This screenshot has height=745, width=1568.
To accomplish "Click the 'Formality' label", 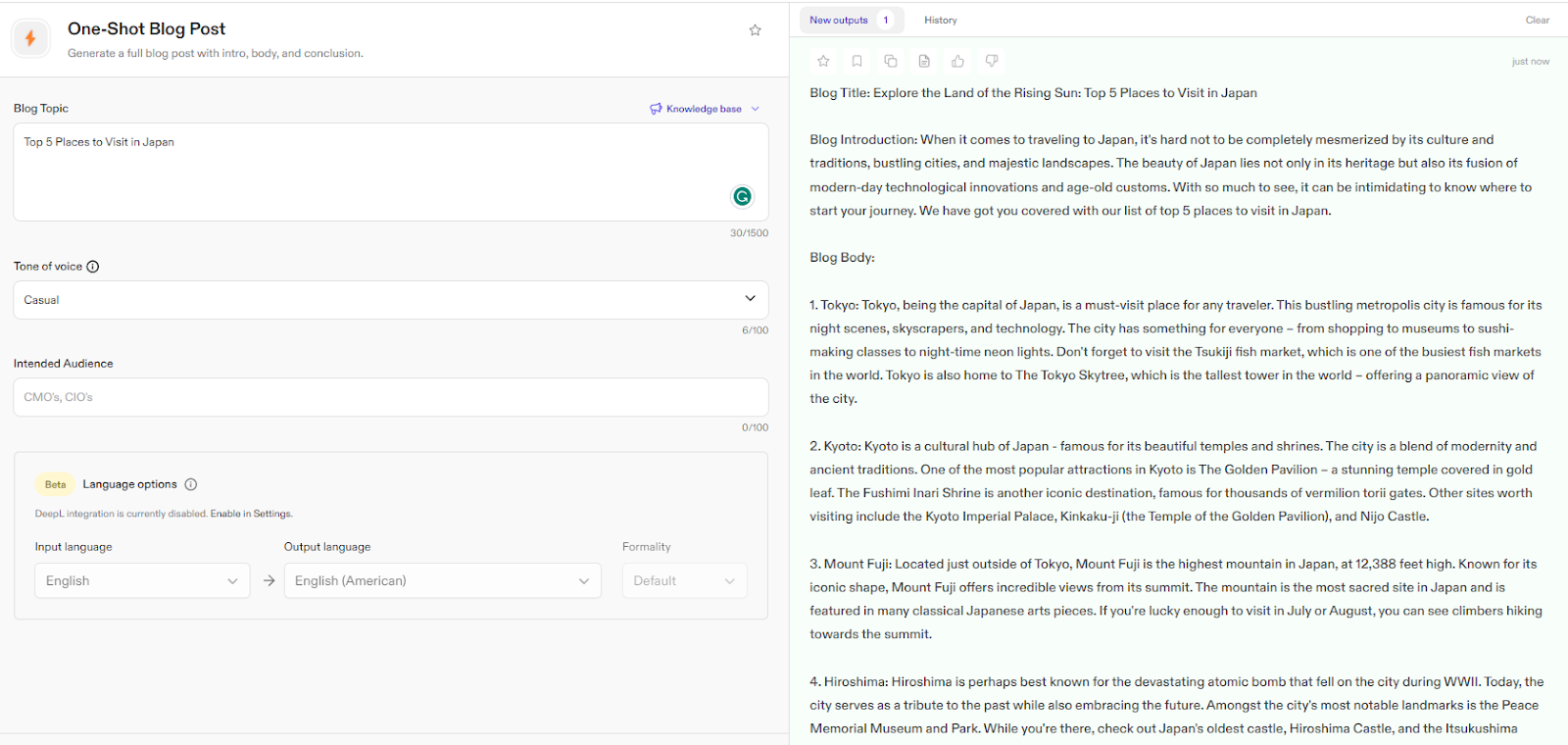I will [x=647, y=547].
